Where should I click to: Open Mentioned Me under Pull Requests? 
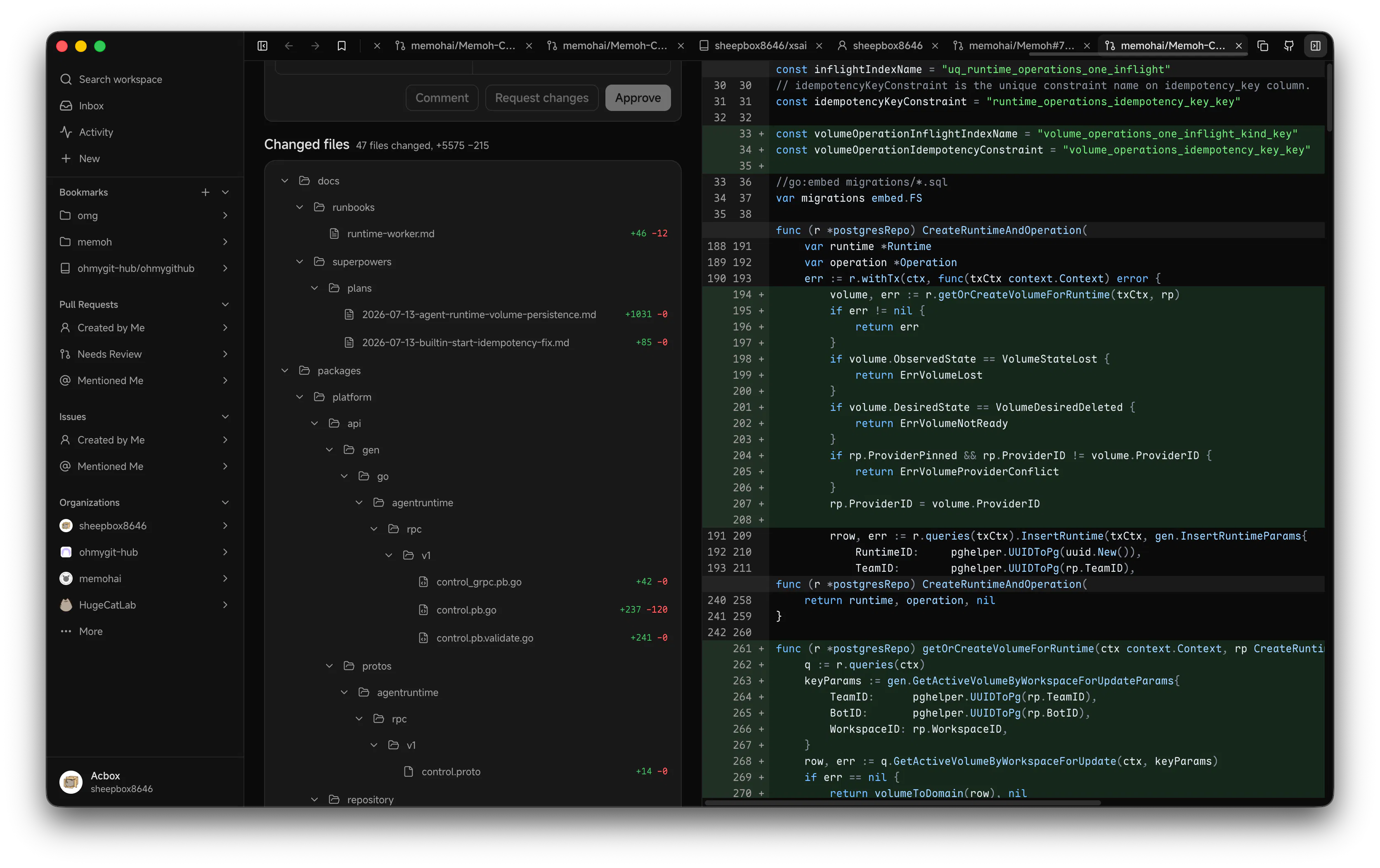tap(144, 380)
